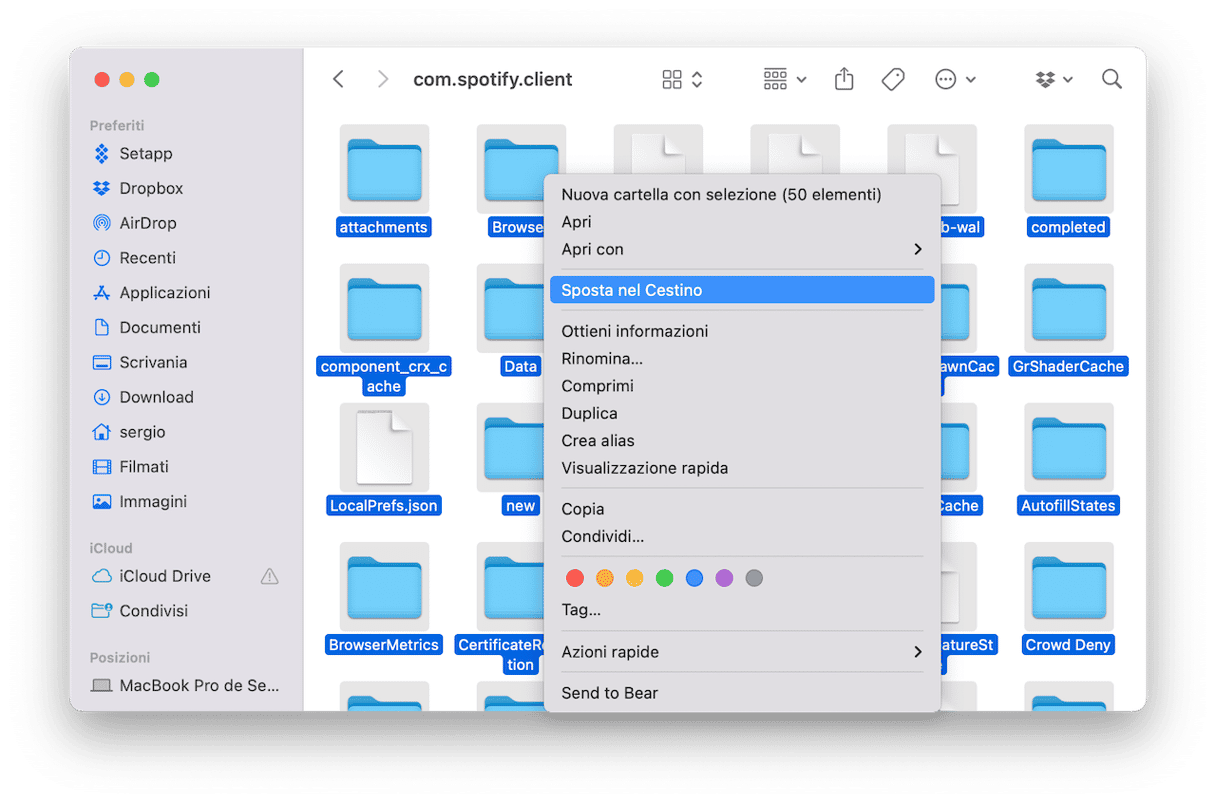Screen dimensions: 1216x803
Task: Choose Copia in the context menu
Action: tap(742, 509)
